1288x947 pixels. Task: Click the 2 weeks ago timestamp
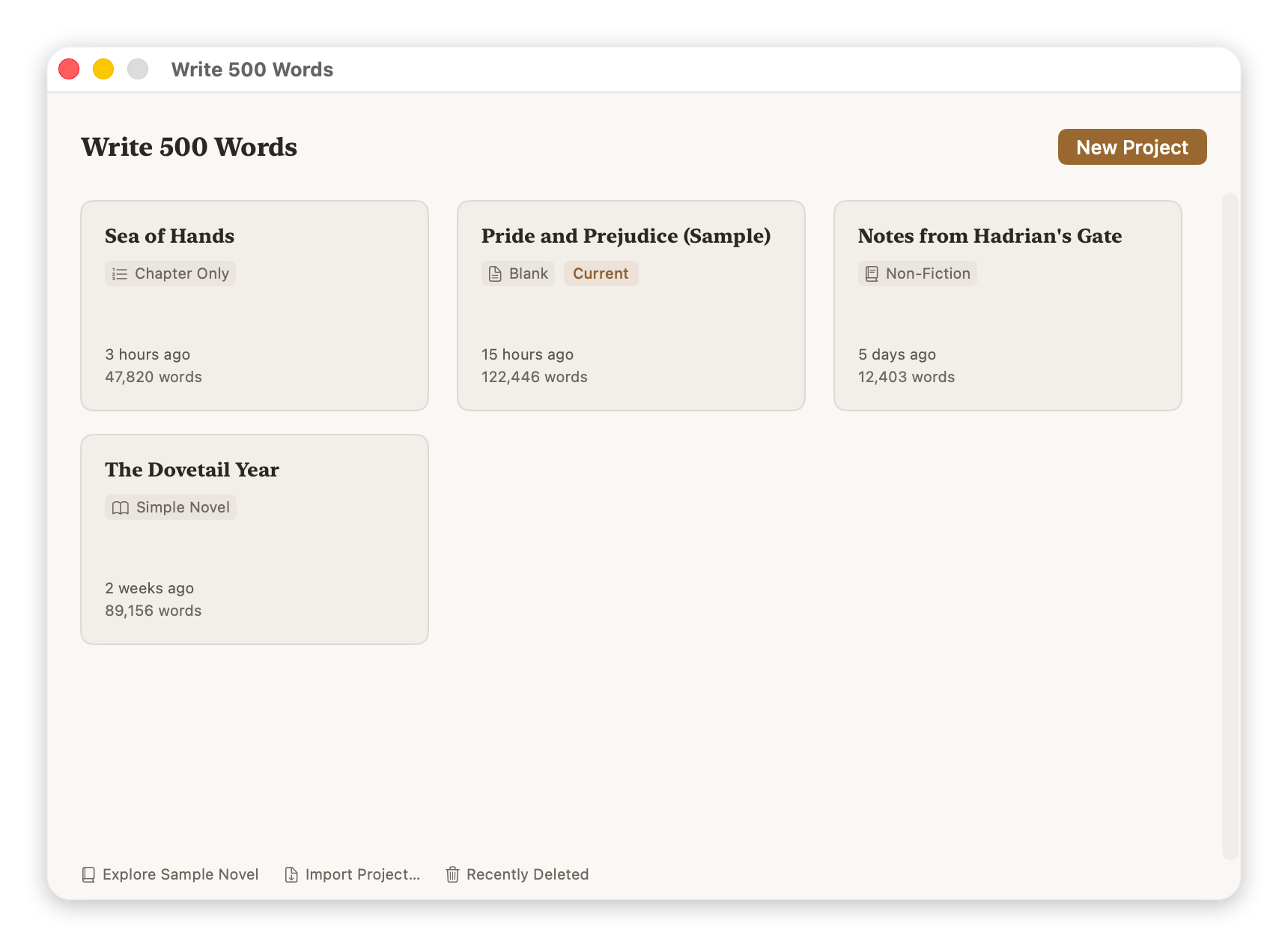[149, 588]
